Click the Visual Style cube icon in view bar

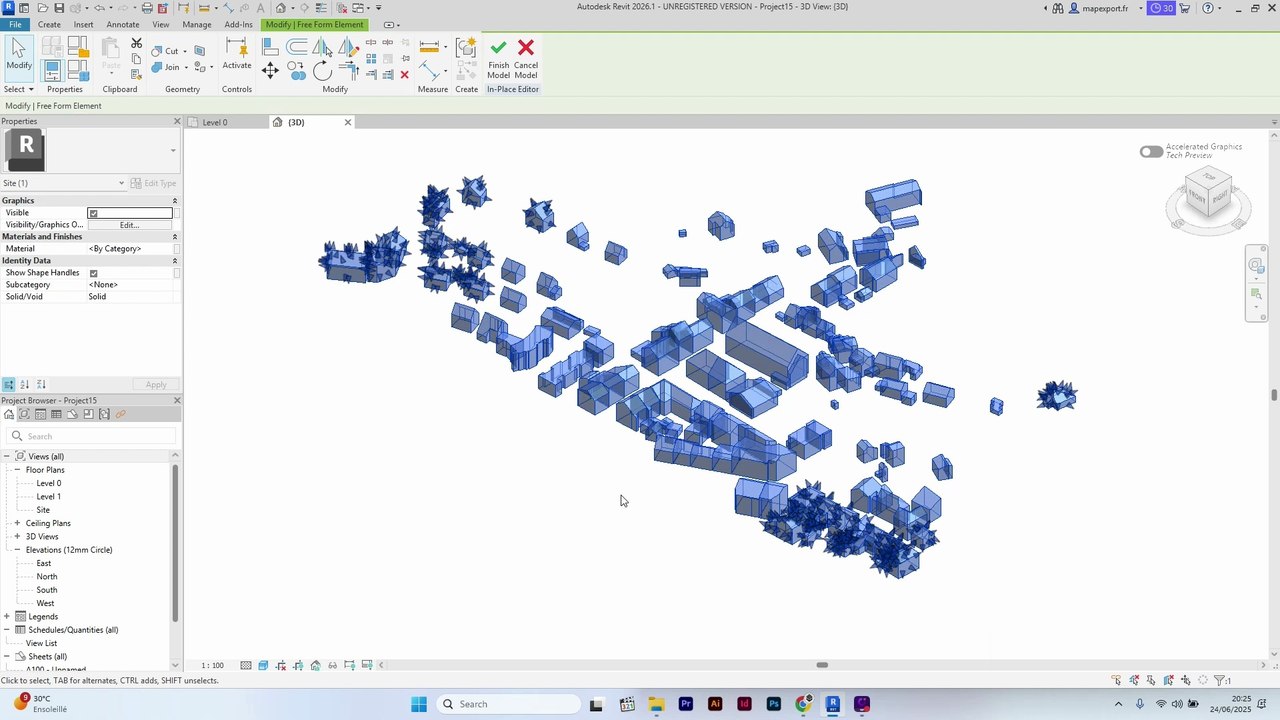[263, 665]
